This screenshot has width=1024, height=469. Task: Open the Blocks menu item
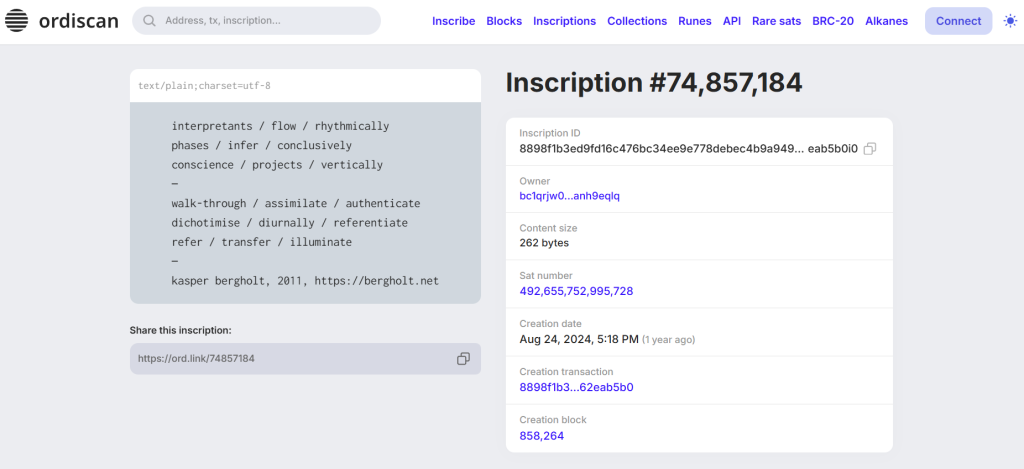point(504,21)
